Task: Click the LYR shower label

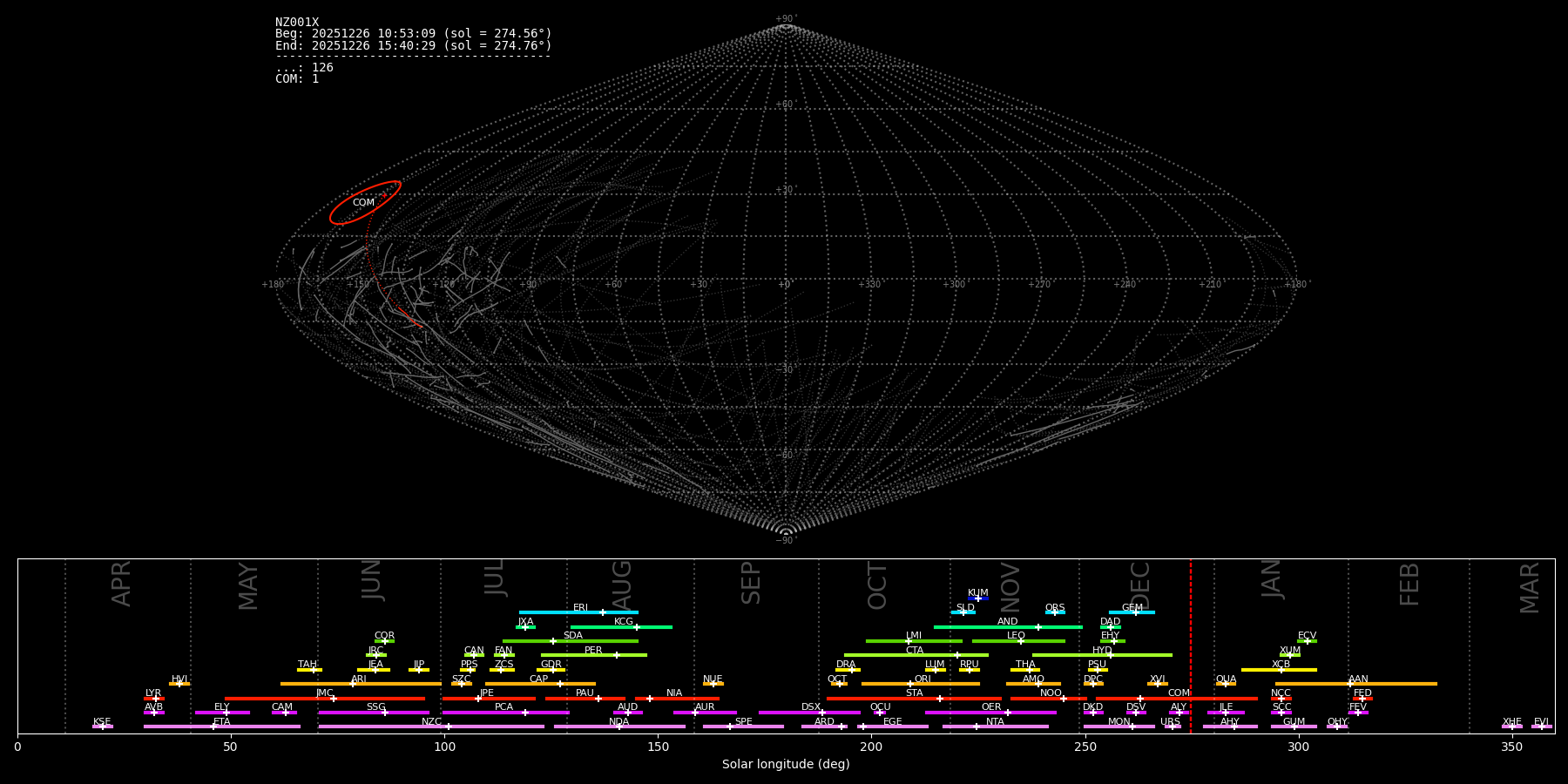Action: (153, 693)
